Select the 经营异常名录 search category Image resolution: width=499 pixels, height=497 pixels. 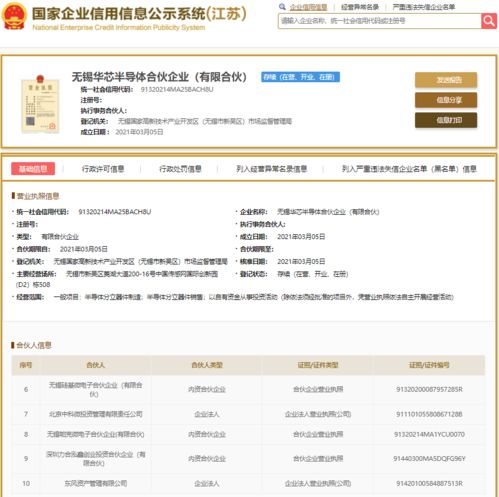[360, 7]
